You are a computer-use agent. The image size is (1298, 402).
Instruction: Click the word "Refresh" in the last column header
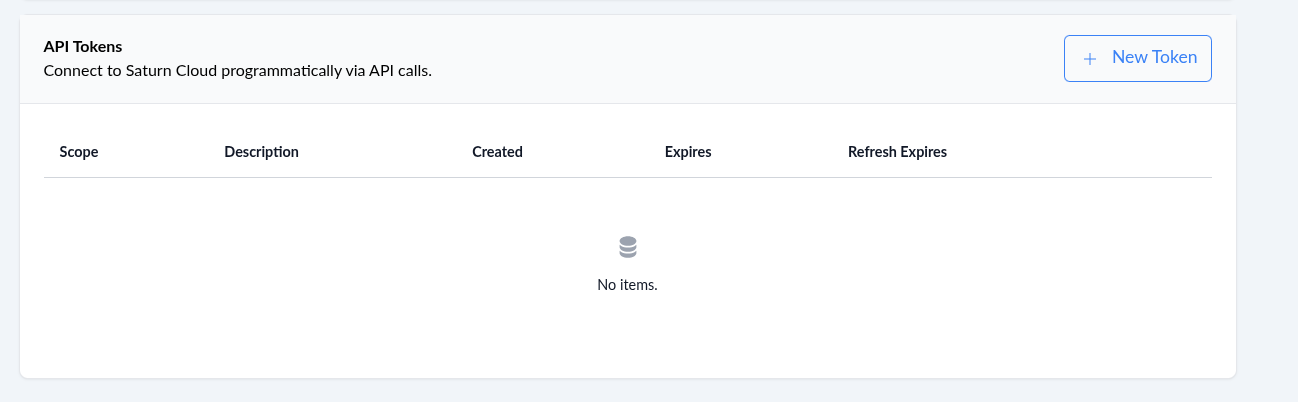[874, 152]
